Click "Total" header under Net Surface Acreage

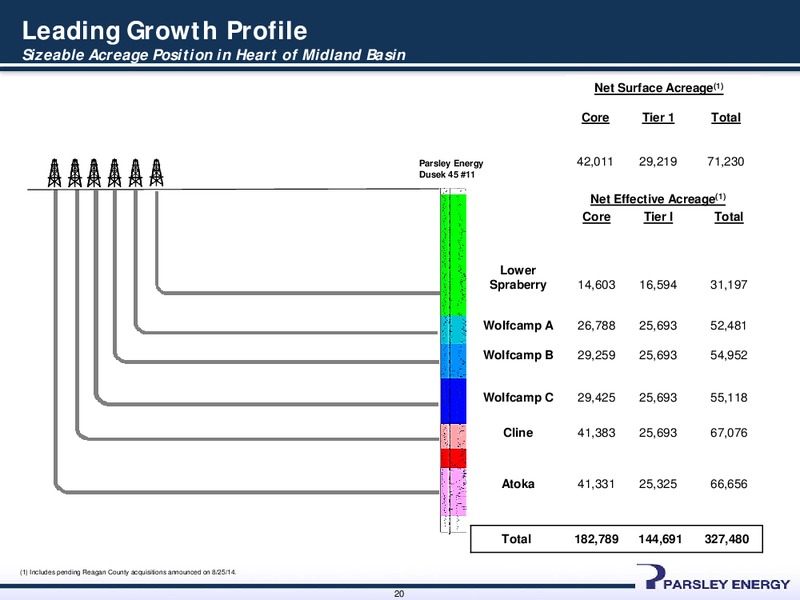(726, 117)
